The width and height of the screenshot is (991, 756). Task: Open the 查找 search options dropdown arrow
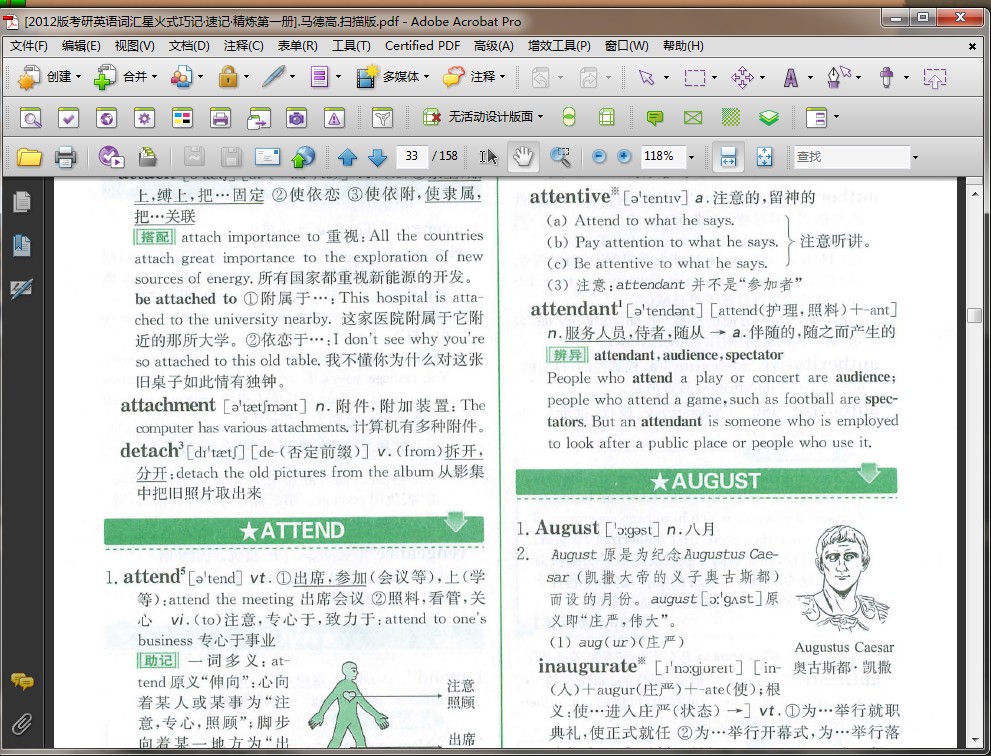[915, 157]
